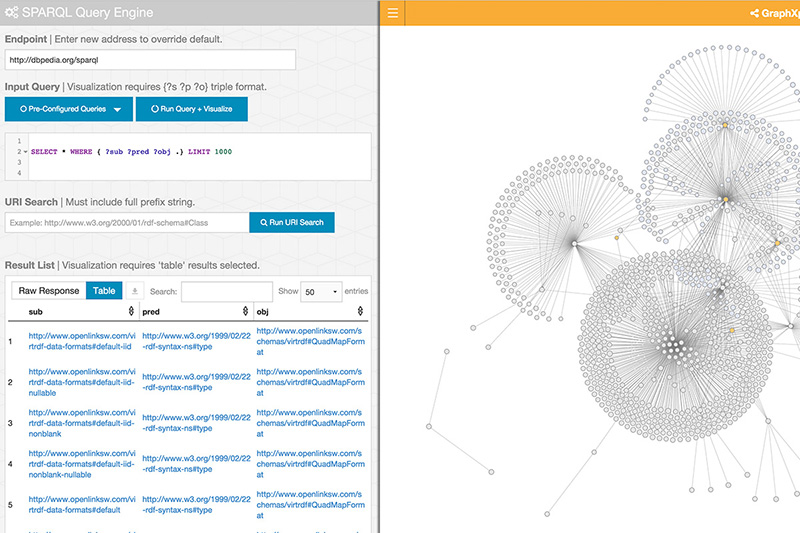Viewport: 800px width, 533px height.
Task: Click the GraphX share icon
Action: click(754, 14)
